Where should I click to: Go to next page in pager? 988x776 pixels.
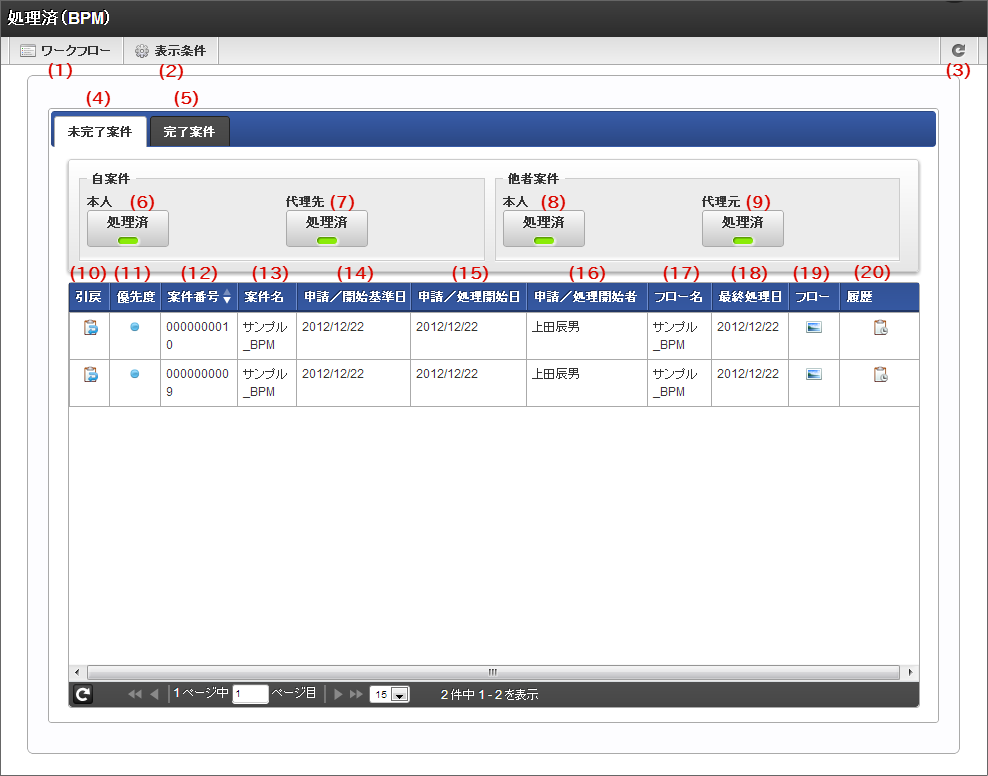(x=338, y=694)
